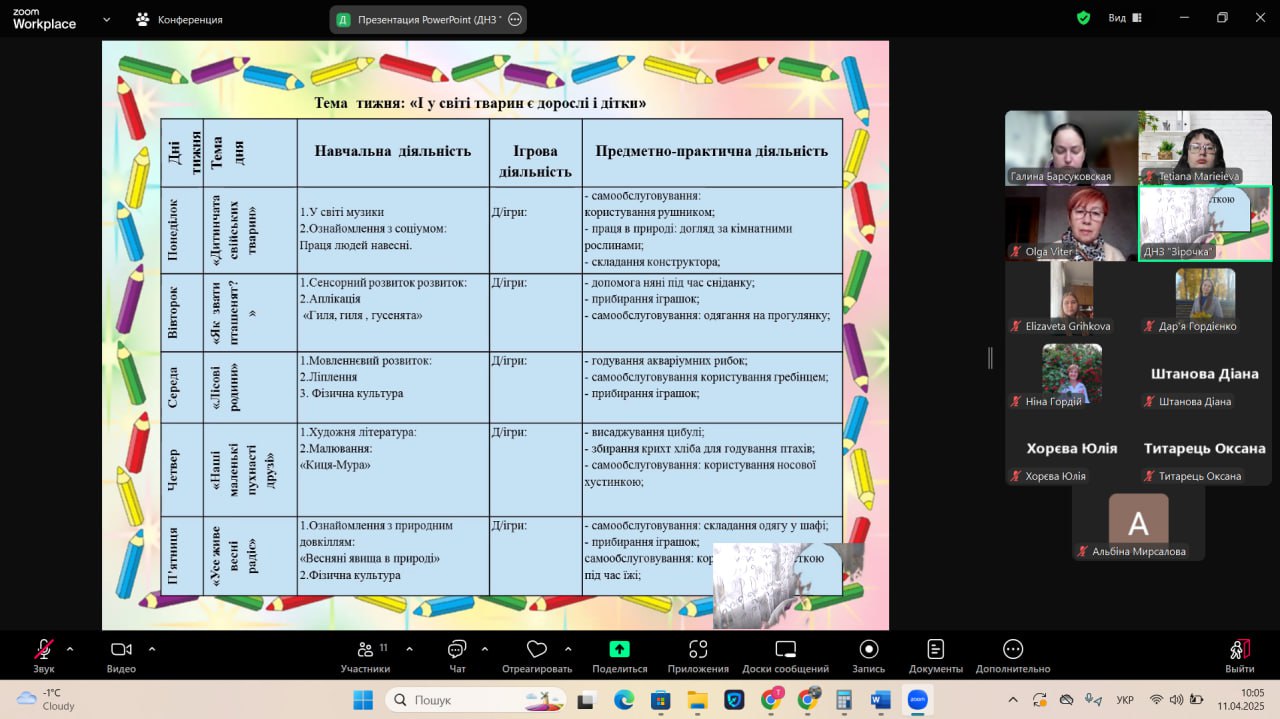The image size is (1280, 719).
Task: Select Ніна Гордій video tile
Action: pos(1071,373)
